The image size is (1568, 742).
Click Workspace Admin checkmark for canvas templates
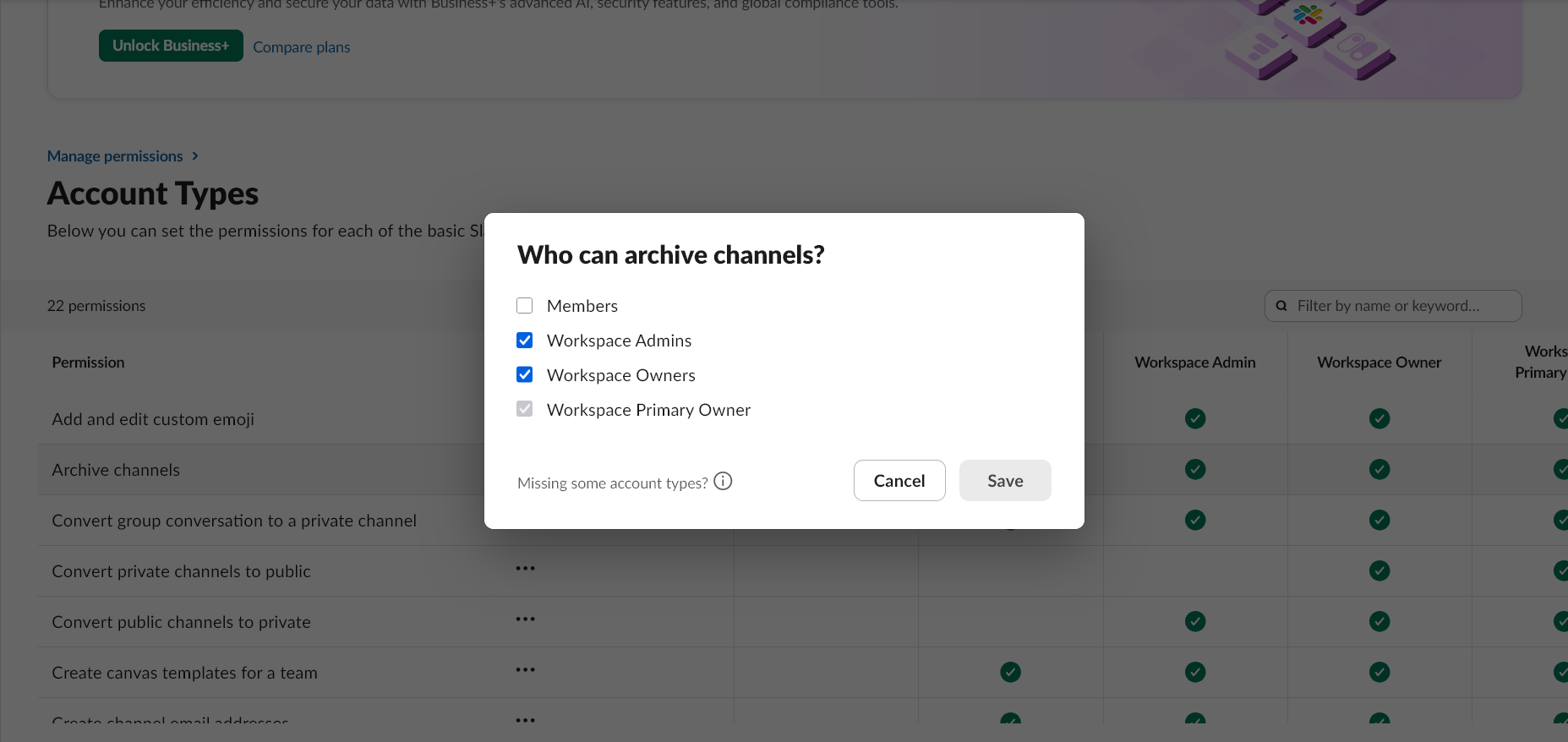pos(1195,672)
